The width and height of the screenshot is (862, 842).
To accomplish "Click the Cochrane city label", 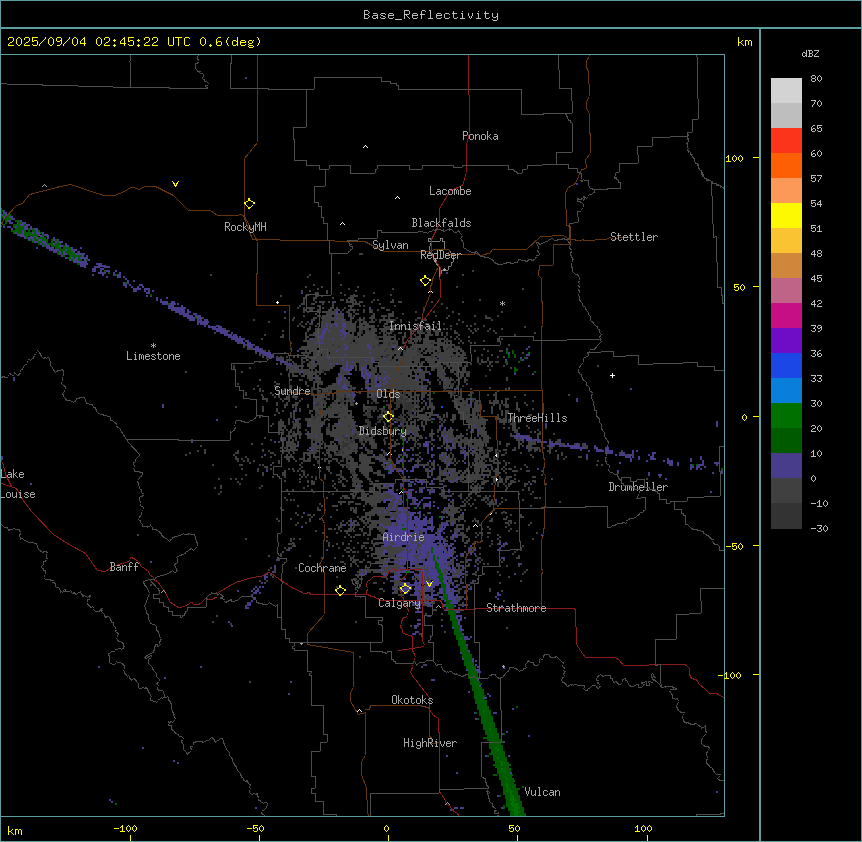I will 322,568.
